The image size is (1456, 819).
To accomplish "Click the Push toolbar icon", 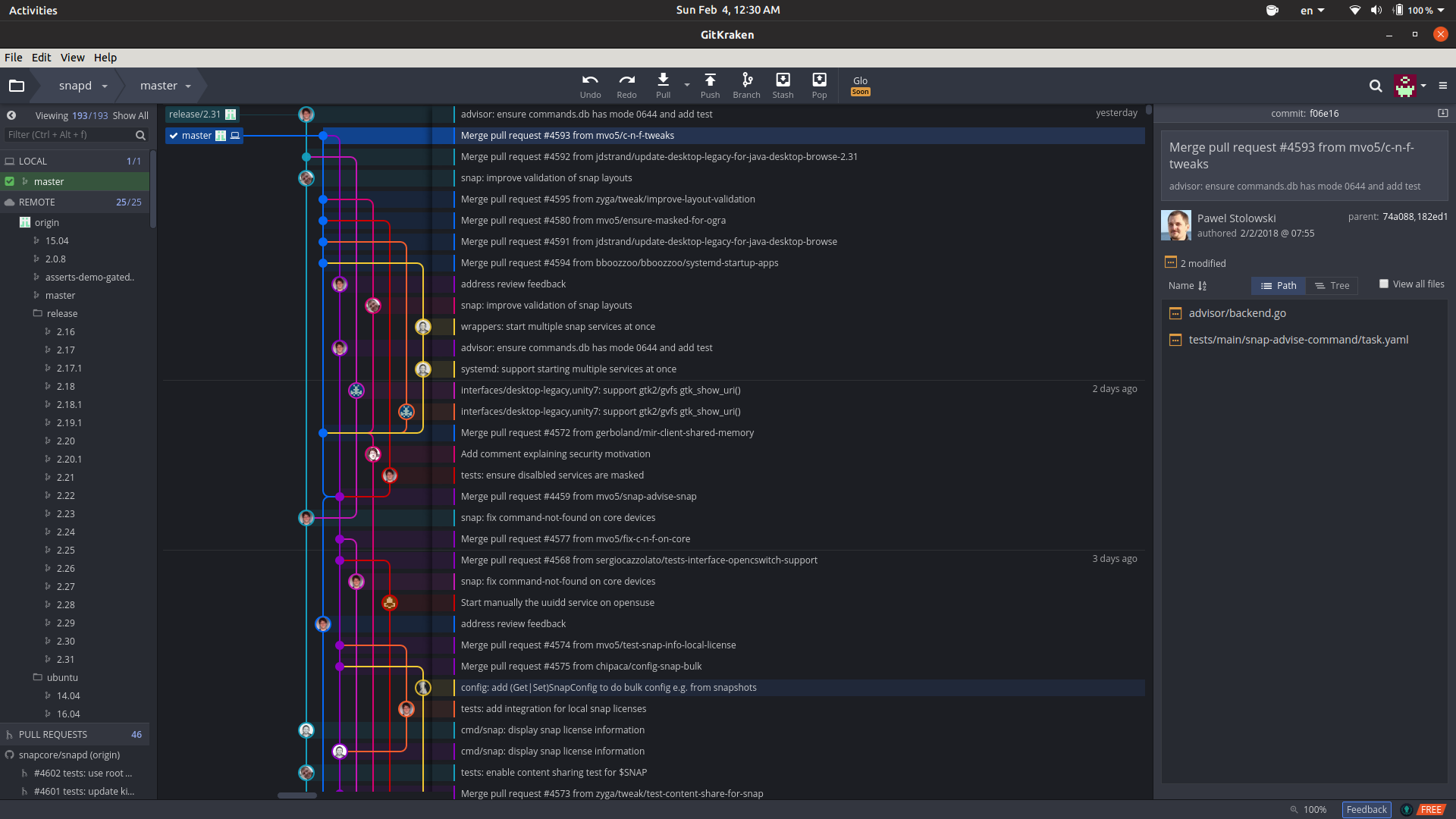I will tap(710, 86).
